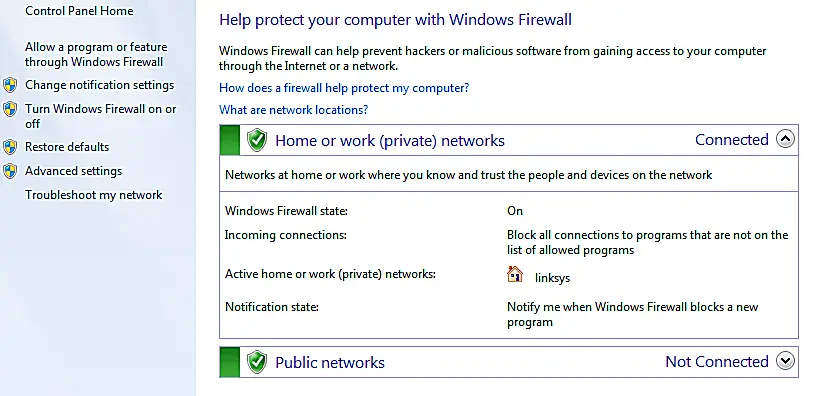The height and width of the screenshot is (396, 817).
Task: Open How does a firewall help protect my computer
Action: [x=344, y=88]
